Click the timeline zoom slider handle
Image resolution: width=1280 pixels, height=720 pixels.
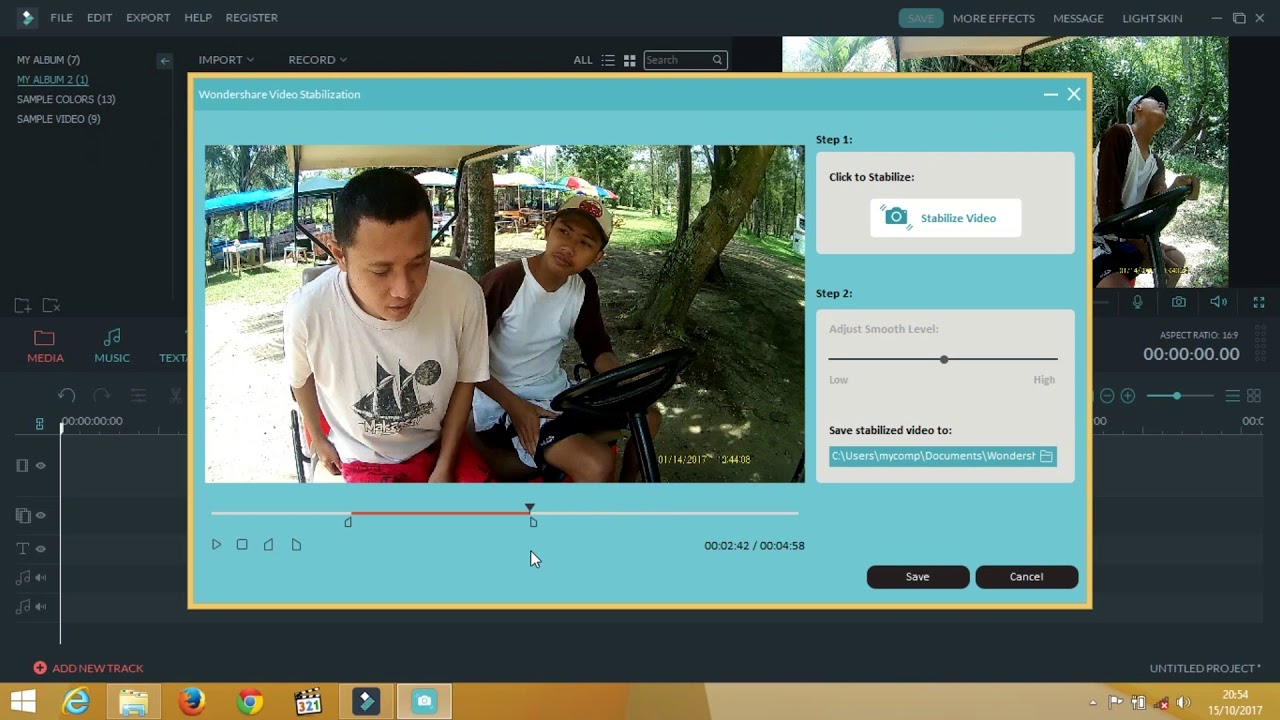point(1177,396)
